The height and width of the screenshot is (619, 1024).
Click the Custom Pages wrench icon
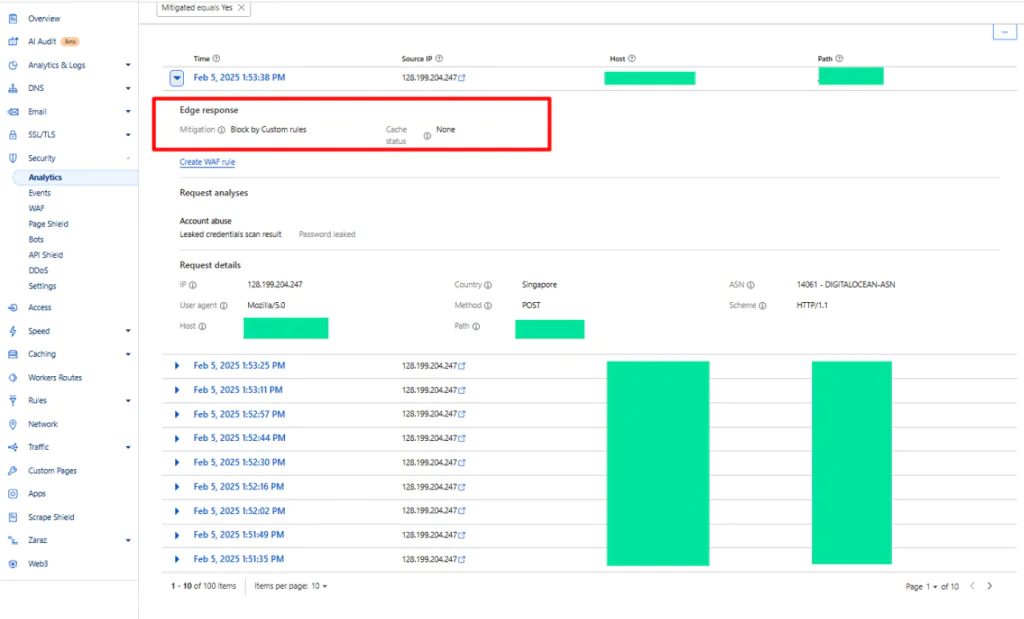(12, 471)
